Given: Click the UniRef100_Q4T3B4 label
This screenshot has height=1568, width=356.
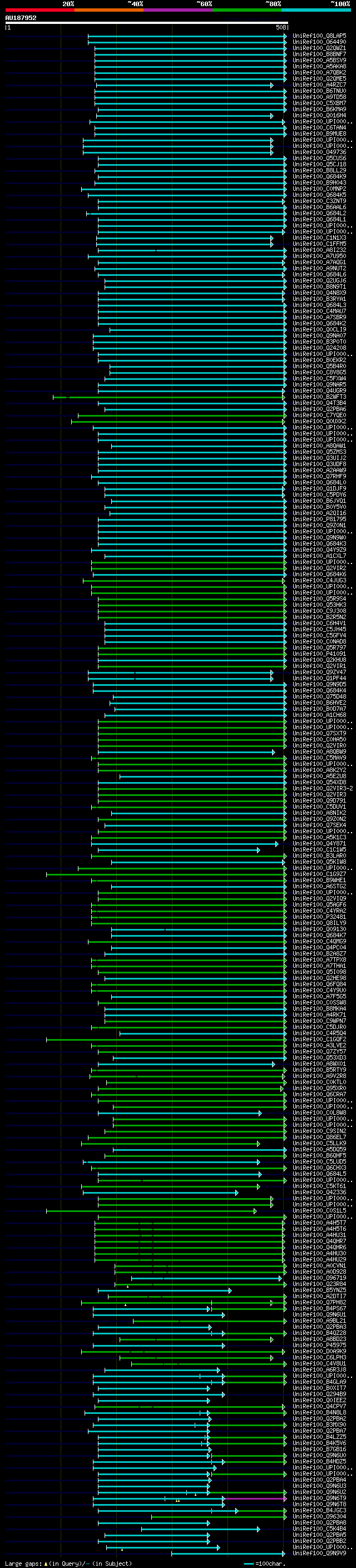Looking at the screenshot, I should point(319,404).
